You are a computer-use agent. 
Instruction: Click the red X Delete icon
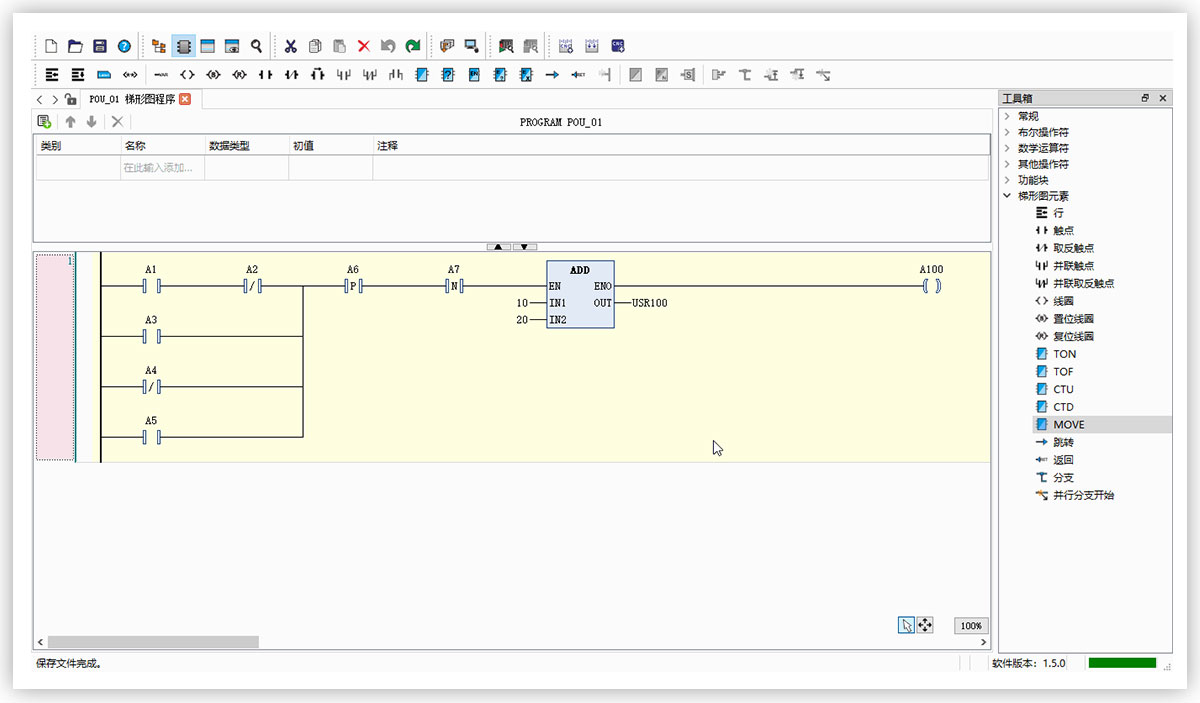(x=364, y=46)
